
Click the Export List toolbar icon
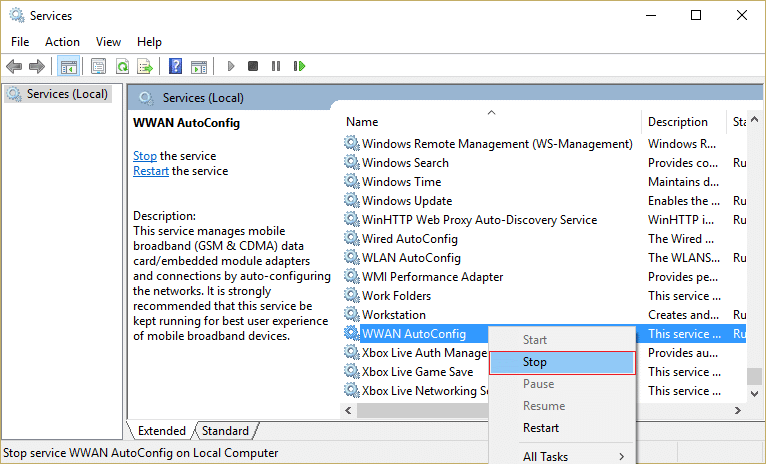[x=145, y=67]
